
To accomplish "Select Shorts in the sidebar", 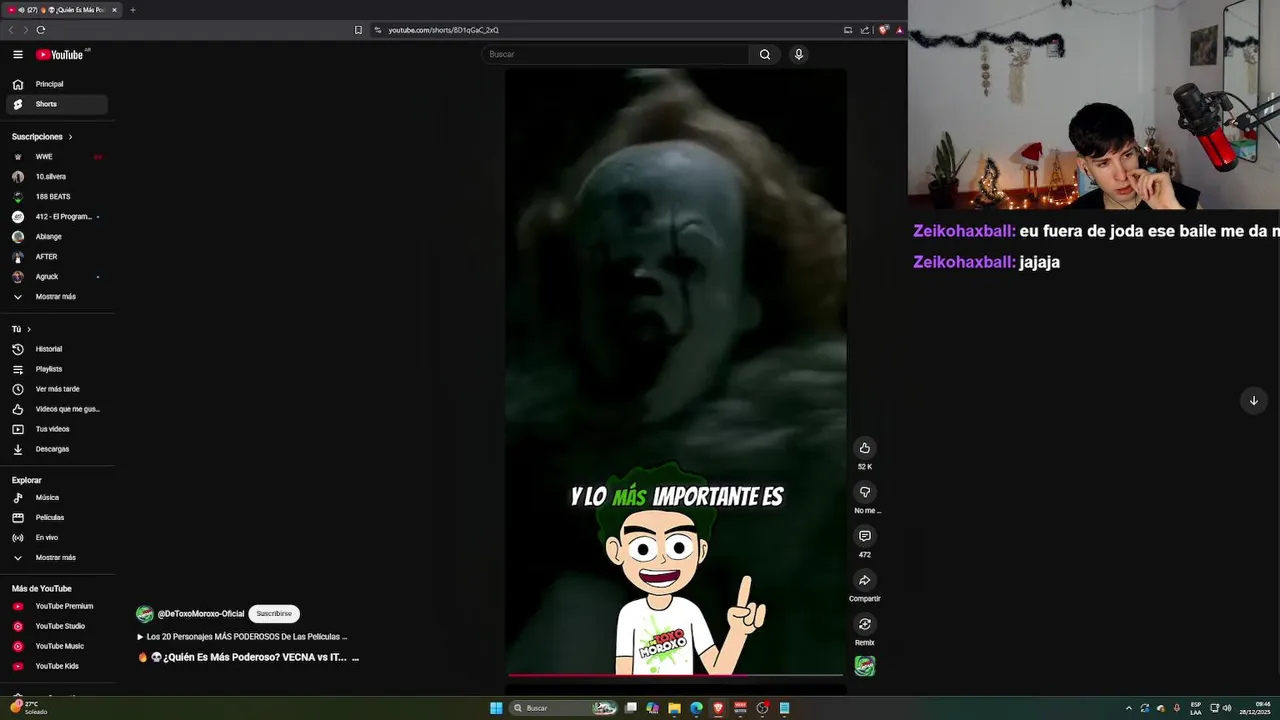I will coord(57,104).
